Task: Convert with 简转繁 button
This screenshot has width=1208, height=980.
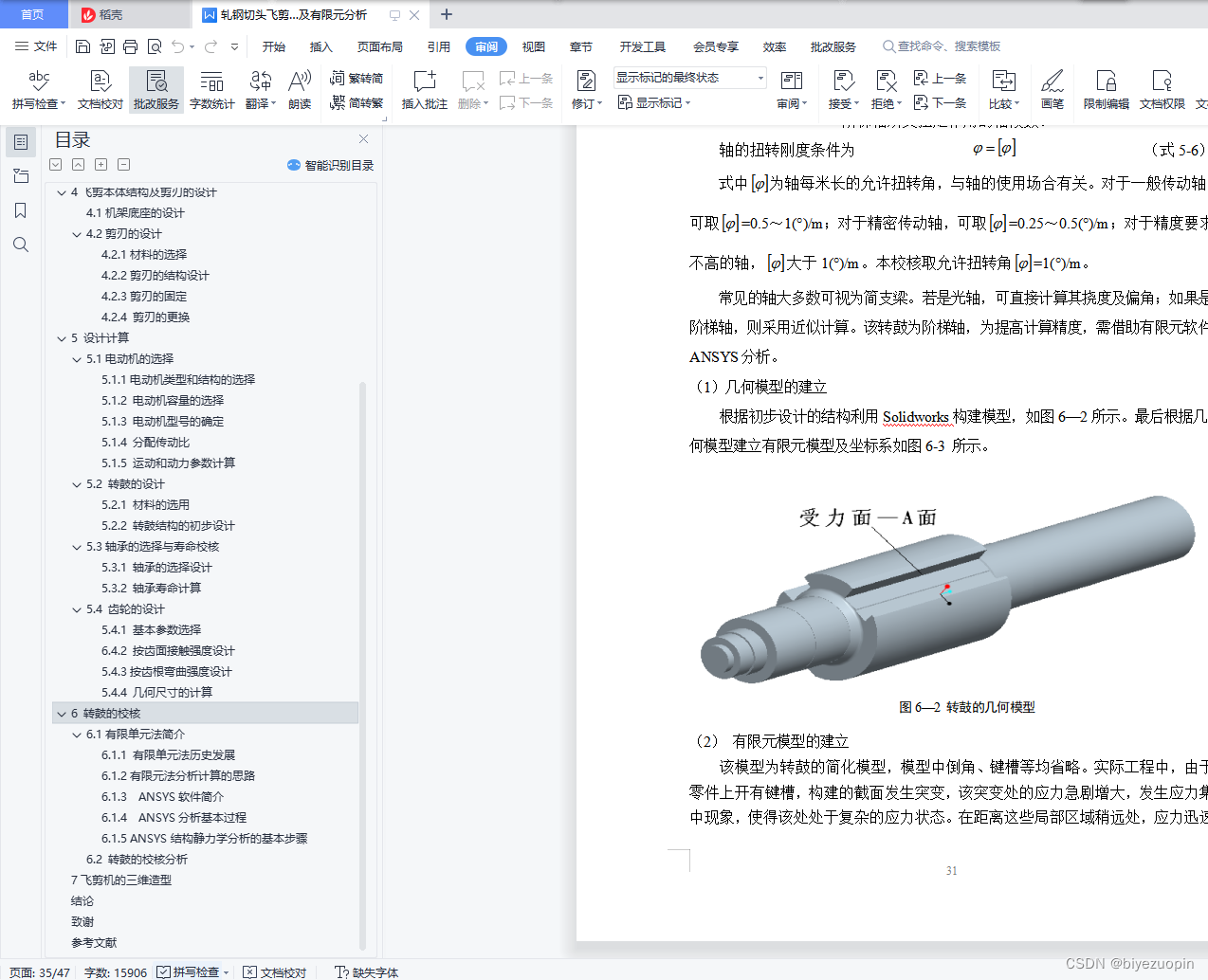Action: point(357,102)
